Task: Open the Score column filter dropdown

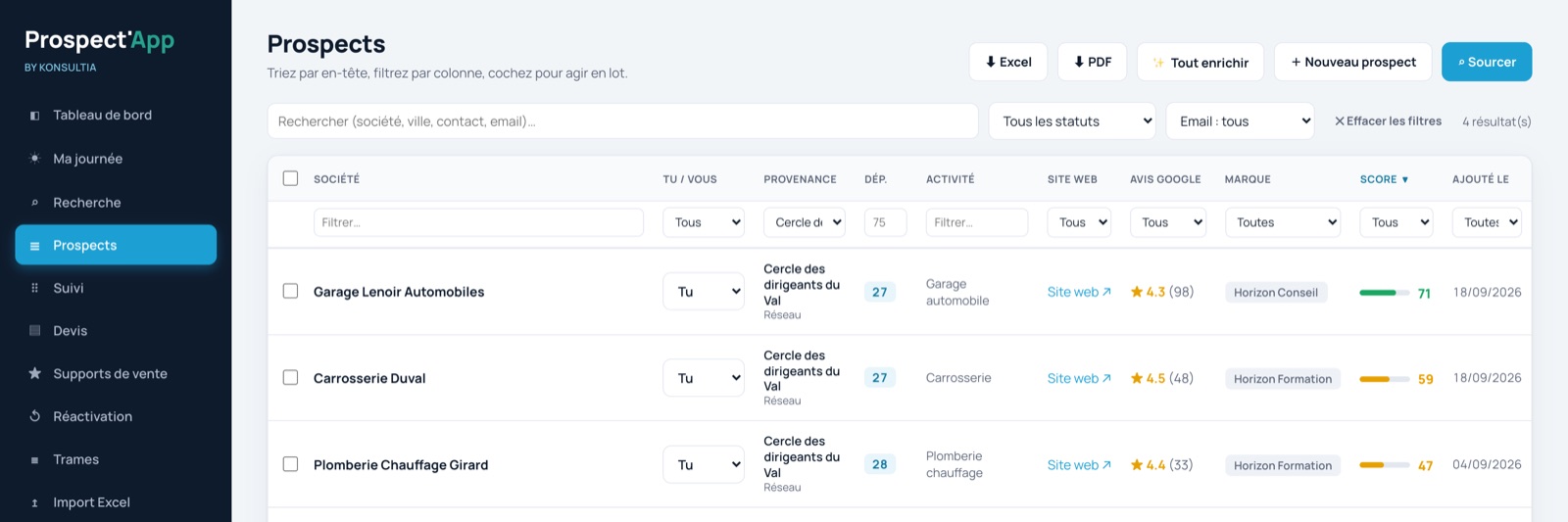Action: pos(1396,222)
